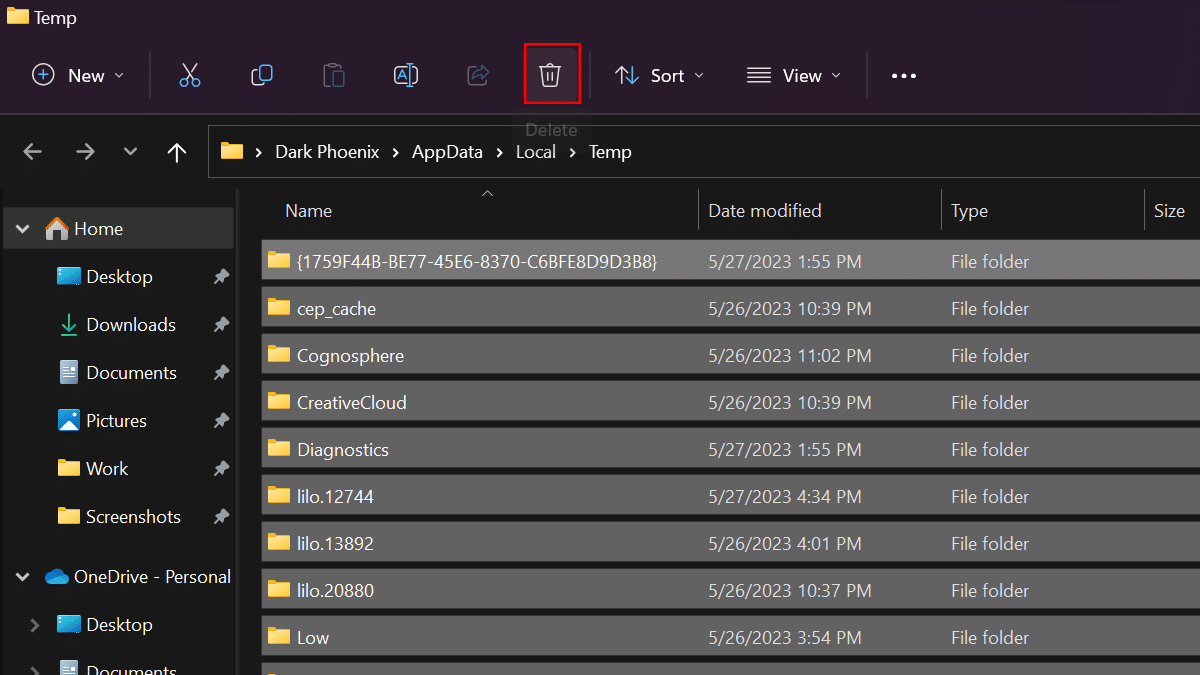Navigate back with left arrow
This screenshot has width=1200, height=675.
click(33, 152)
